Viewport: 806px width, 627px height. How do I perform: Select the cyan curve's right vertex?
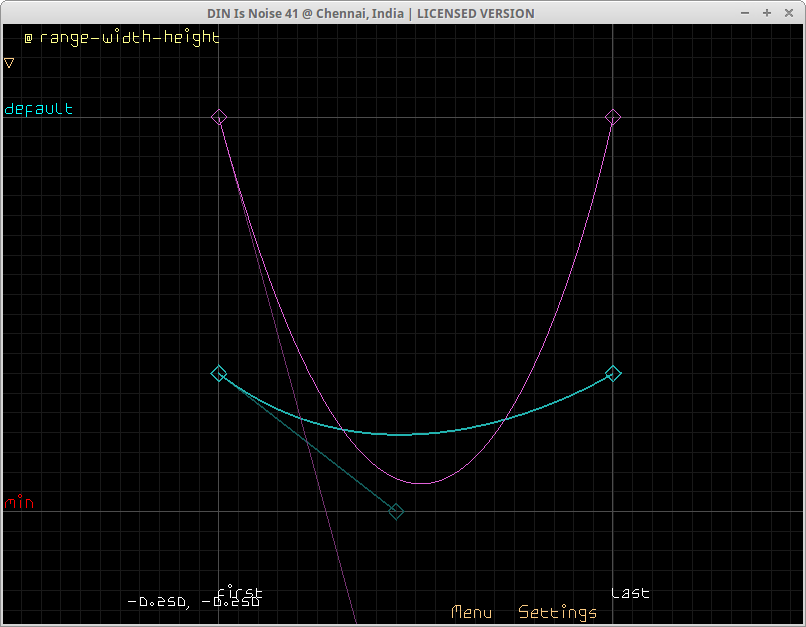click(613, 374)
